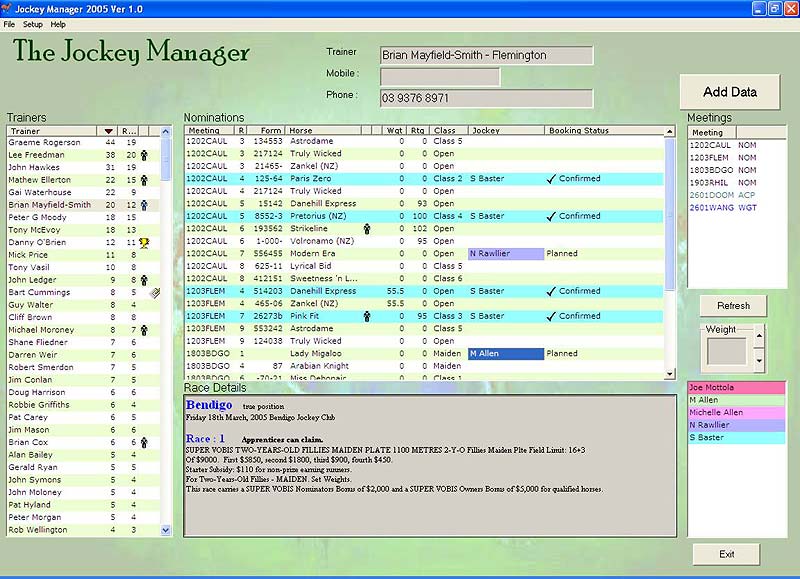Toggle Confirmed checkmark for Pretorius (NZ)
The height and width of the screenshot is (579, 800).
pyautogui.click(x=551, y=216)
